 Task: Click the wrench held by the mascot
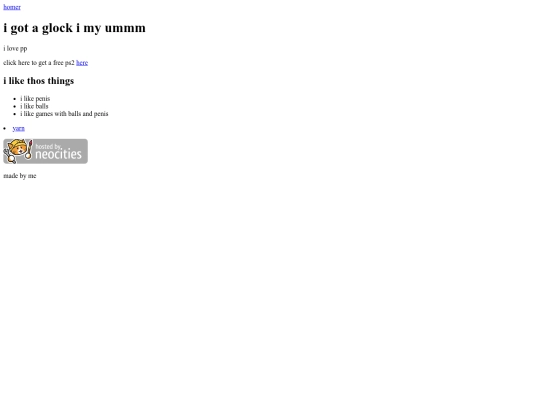(x=10, y=156)
